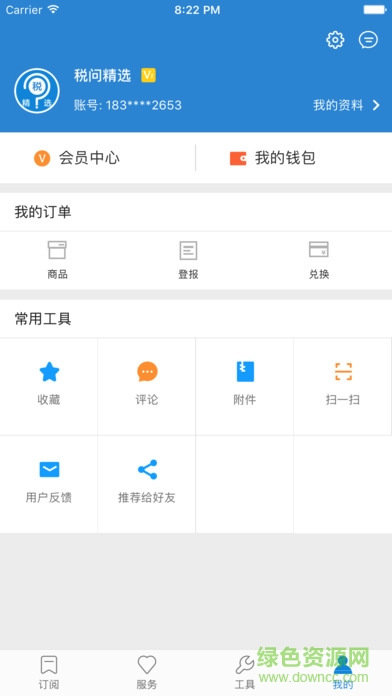The width and height of the screenshot is (392, 696).
Task: Tap the account number 183****2653
Action: point(144,105)
